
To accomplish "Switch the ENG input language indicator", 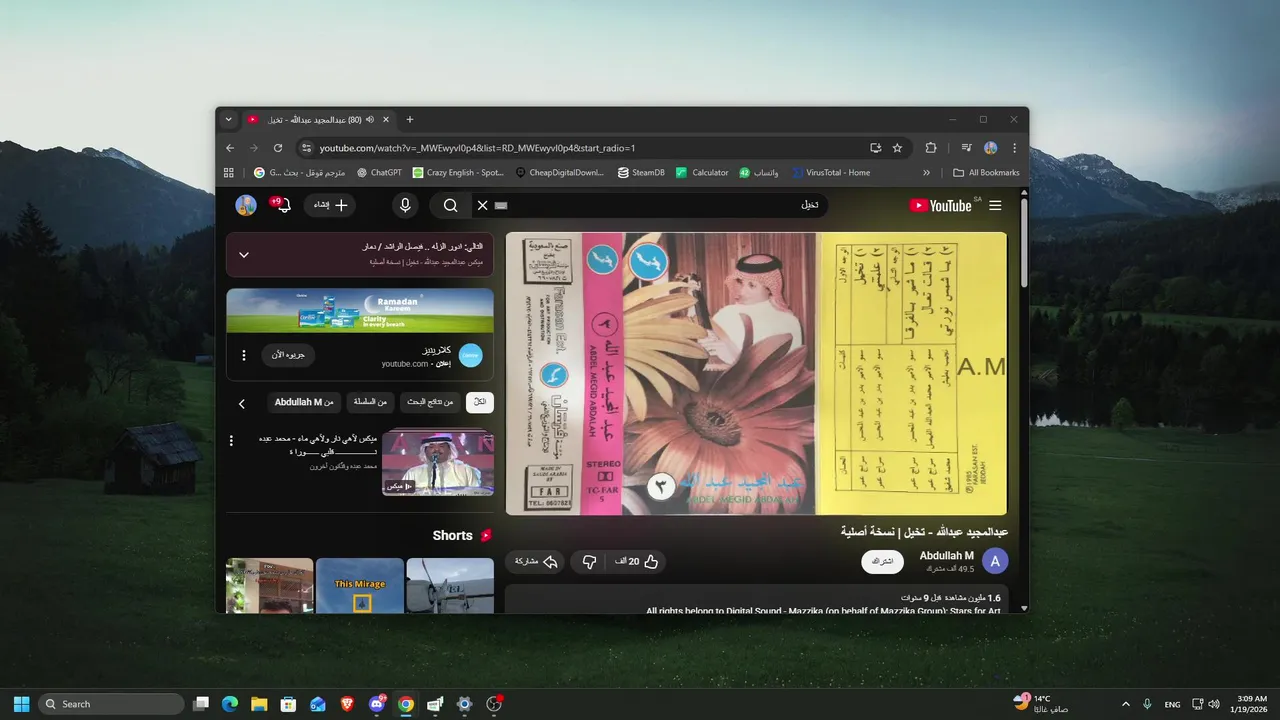I will pos(1172,704).
